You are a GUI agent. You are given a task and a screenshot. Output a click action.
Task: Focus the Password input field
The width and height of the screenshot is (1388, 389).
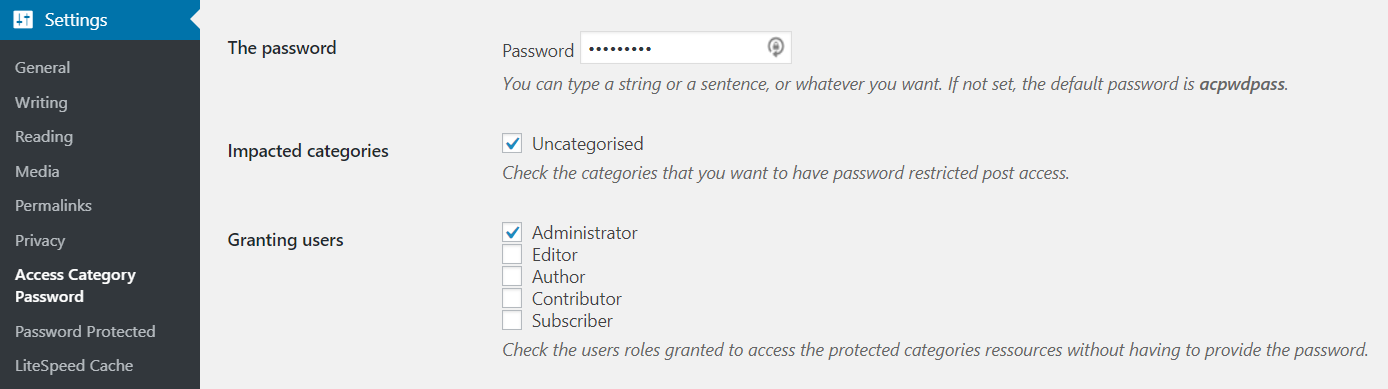pos(686,48)
